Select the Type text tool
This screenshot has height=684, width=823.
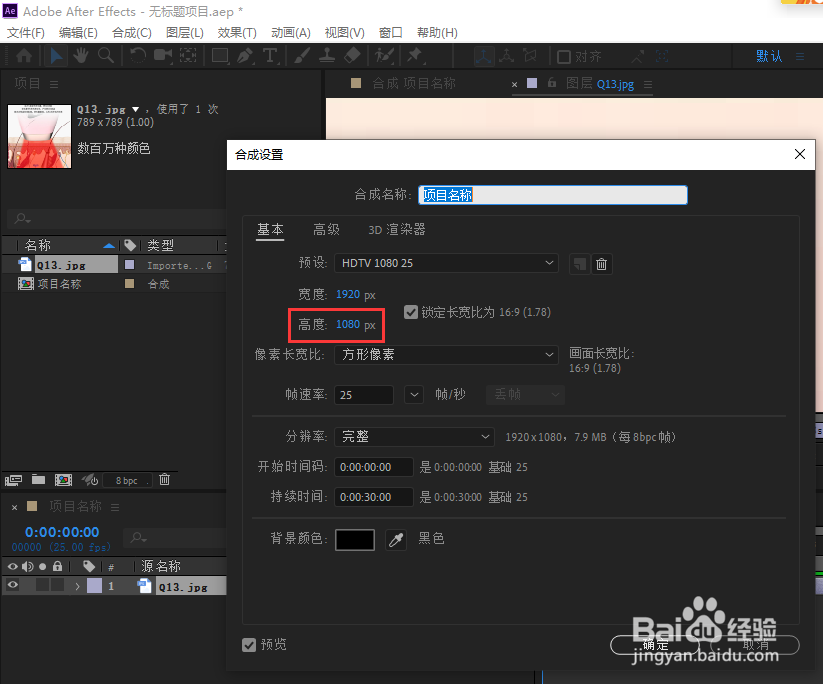click(270, 56)
